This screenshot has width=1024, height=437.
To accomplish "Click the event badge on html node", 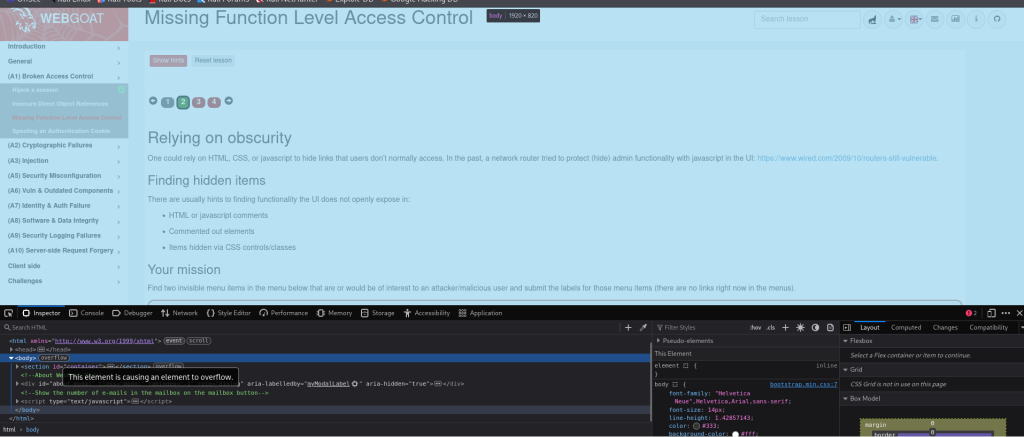I will [x=174, y=341].
